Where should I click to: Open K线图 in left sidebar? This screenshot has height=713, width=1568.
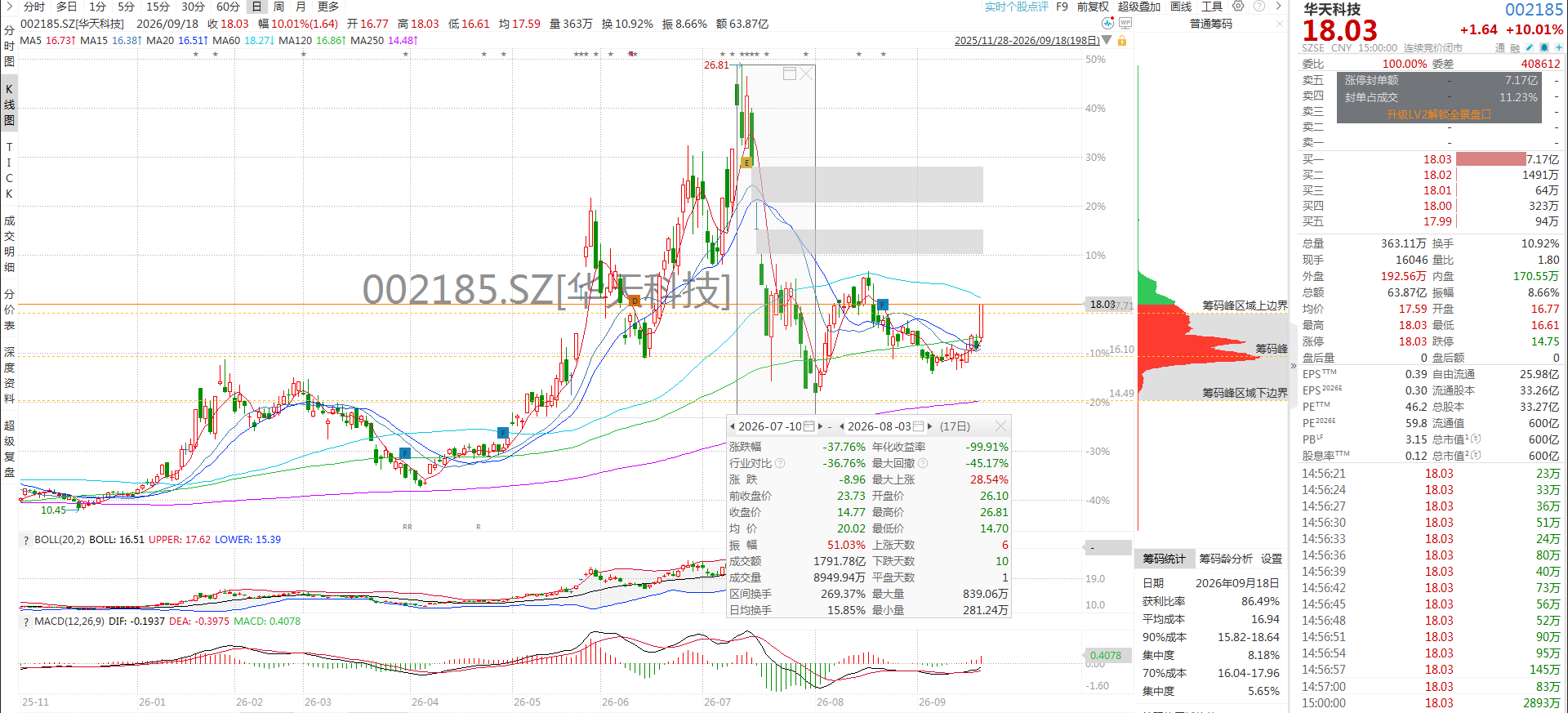click(x=9, y=105)
